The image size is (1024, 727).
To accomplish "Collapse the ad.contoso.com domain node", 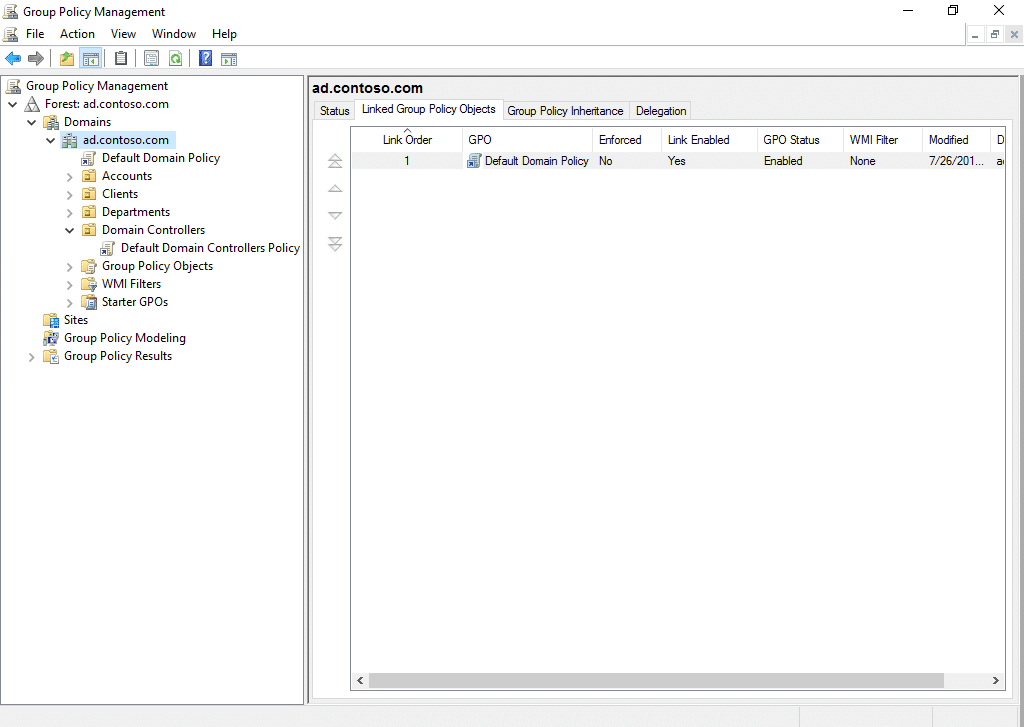I will click(x=50, y=140).
